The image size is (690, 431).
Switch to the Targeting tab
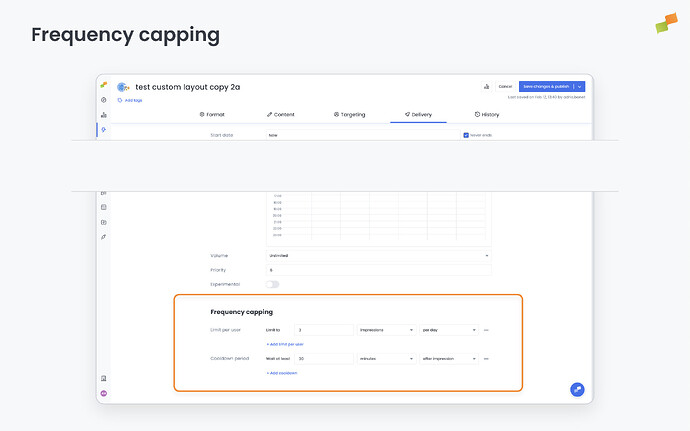click(x=349, y=114)
